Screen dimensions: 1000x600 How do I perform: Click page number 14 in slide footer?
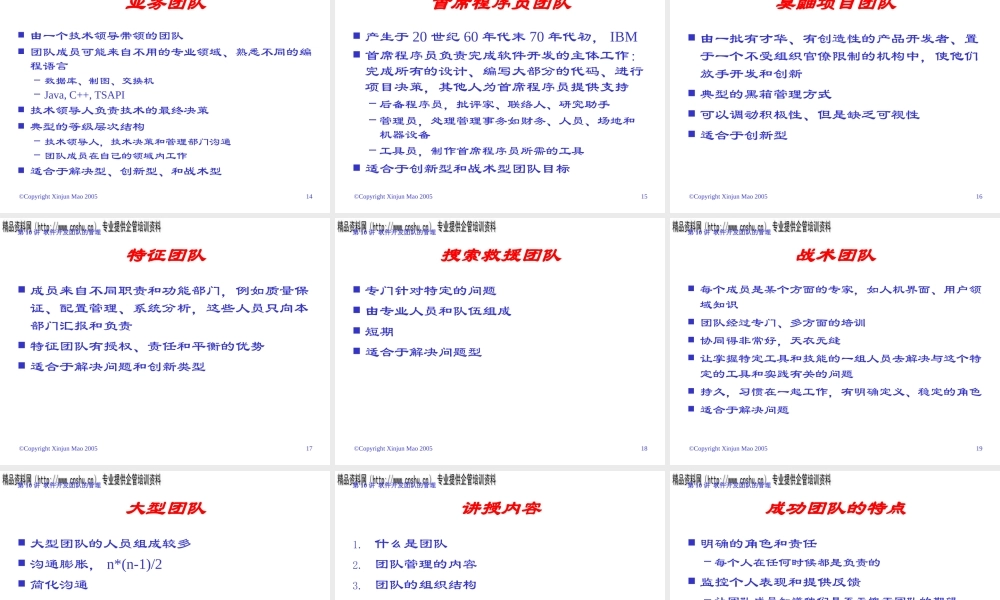309,196
